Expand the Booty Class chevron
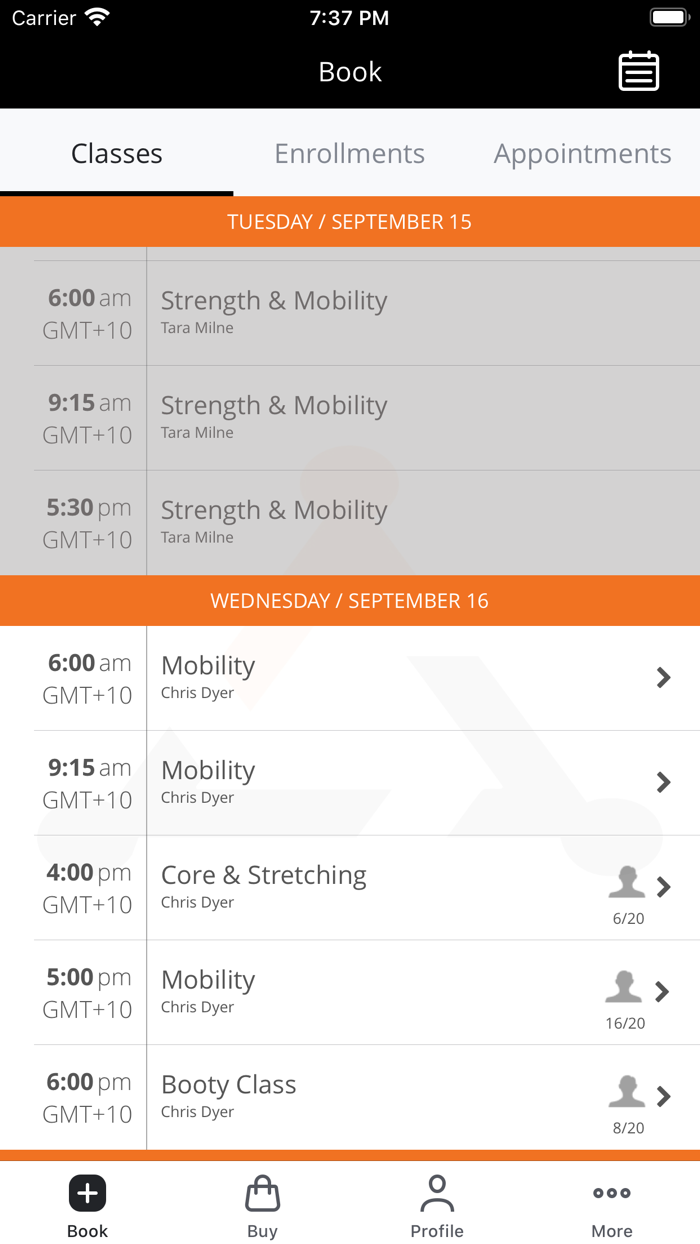Viewport: 700px width, 1244px height. tap(663, 1097)
